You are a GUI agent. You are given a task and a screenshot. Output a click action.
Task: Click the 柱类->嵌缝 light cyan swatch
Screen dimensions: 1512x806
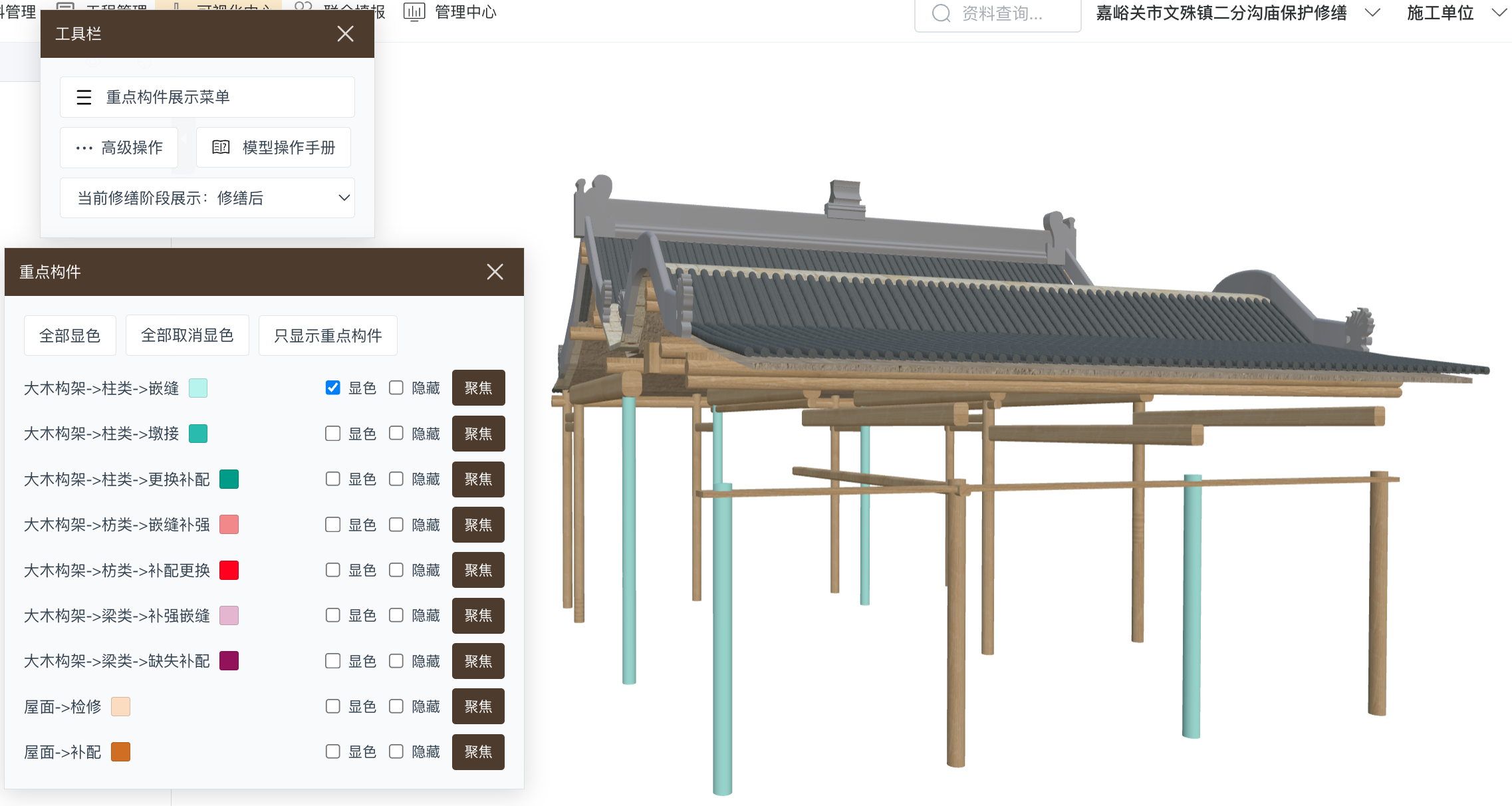click(x=198, y=388)
